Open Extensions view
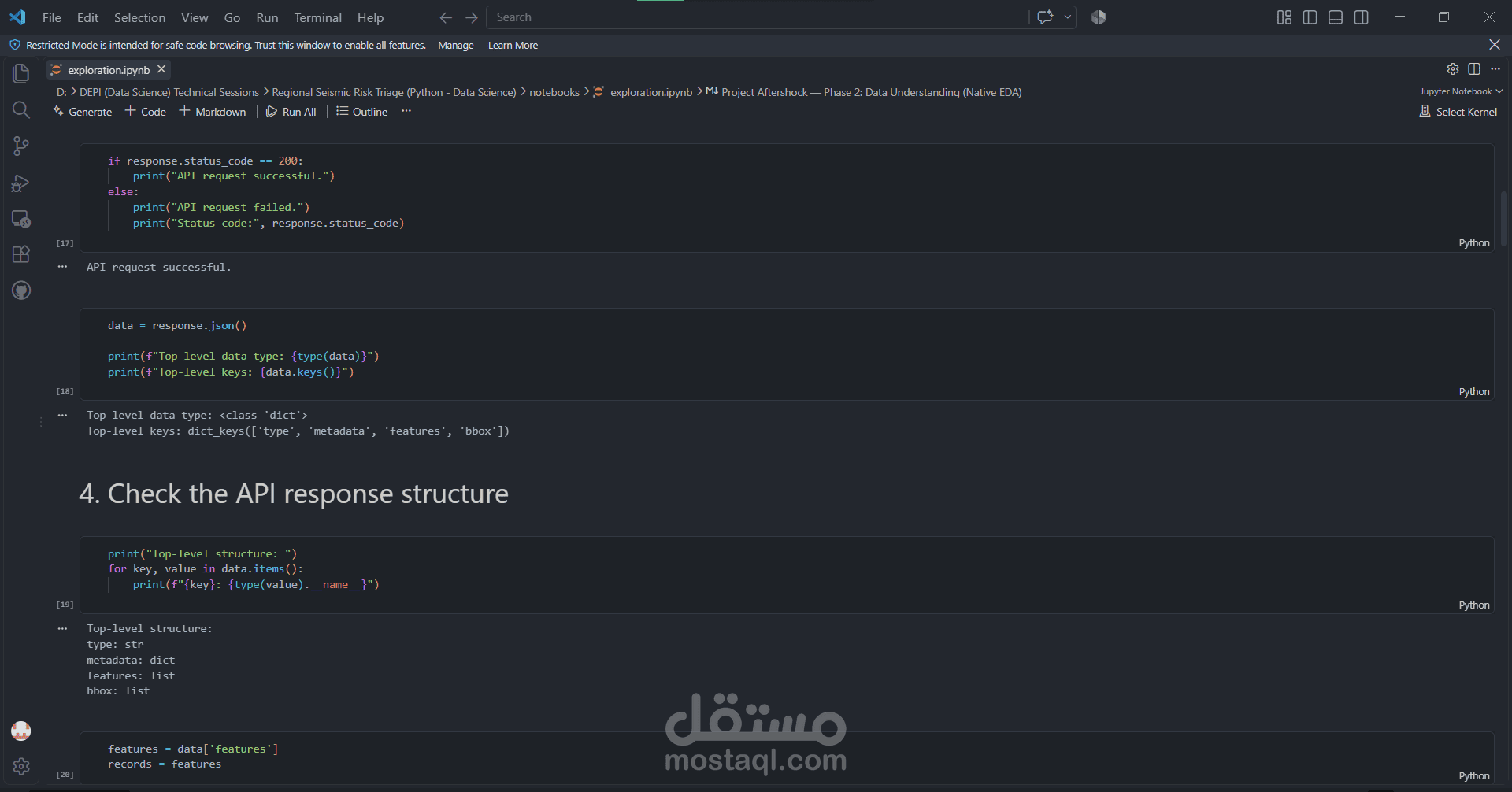This screenshot has height=792, width=1512. 21,254
